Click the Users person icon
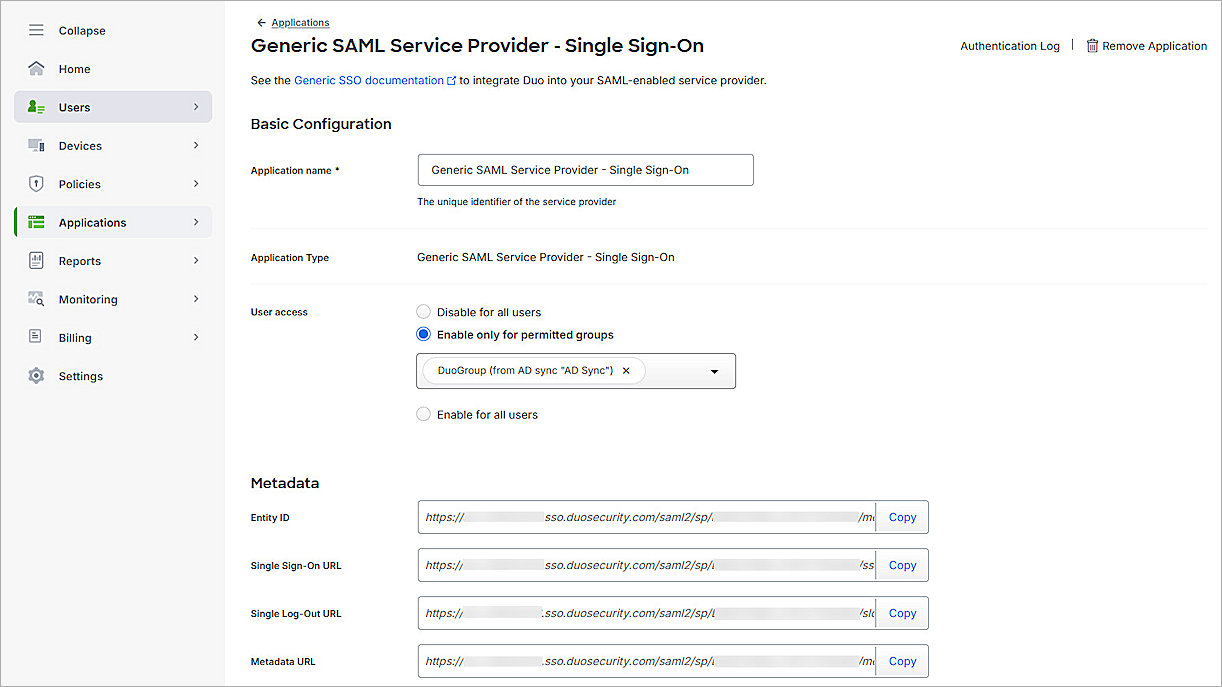This screenshot has width=1222, height=687. coord(36,107)
